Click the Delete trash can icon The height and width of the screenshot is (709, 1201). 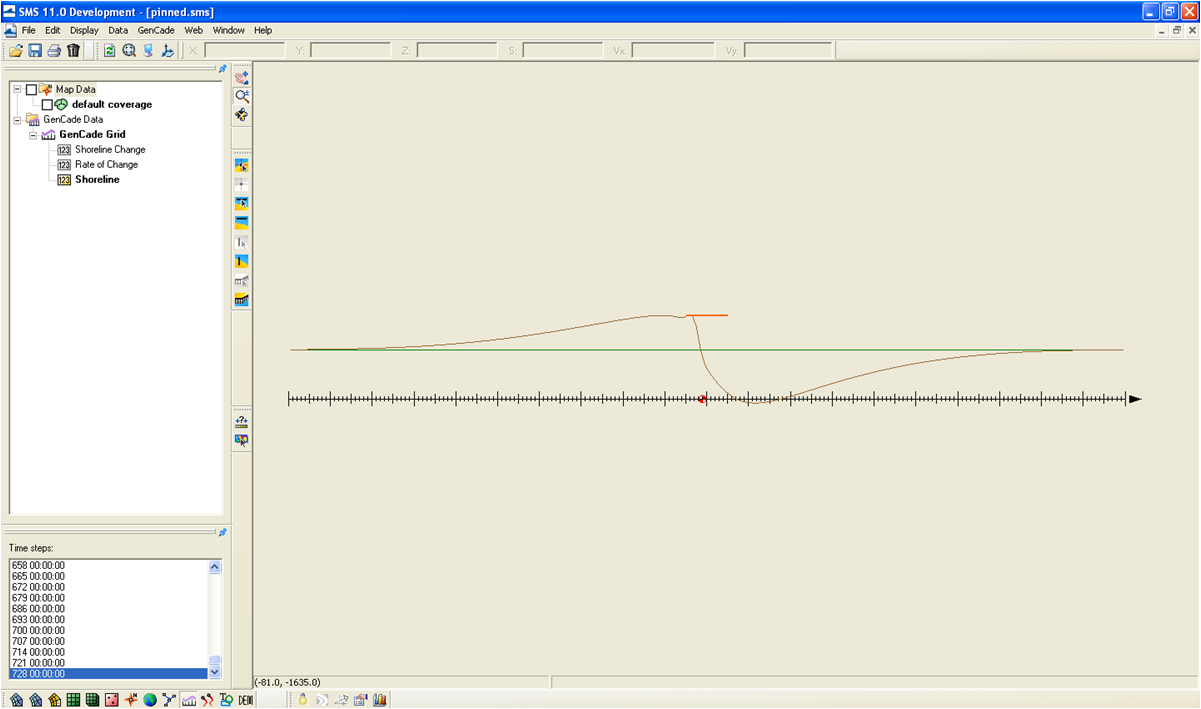tap(74, 50)
